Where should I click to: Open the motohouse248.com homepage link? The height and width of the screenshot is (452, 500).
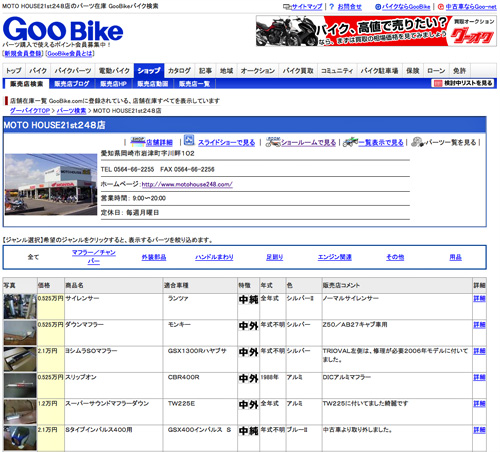coord(187,184)
